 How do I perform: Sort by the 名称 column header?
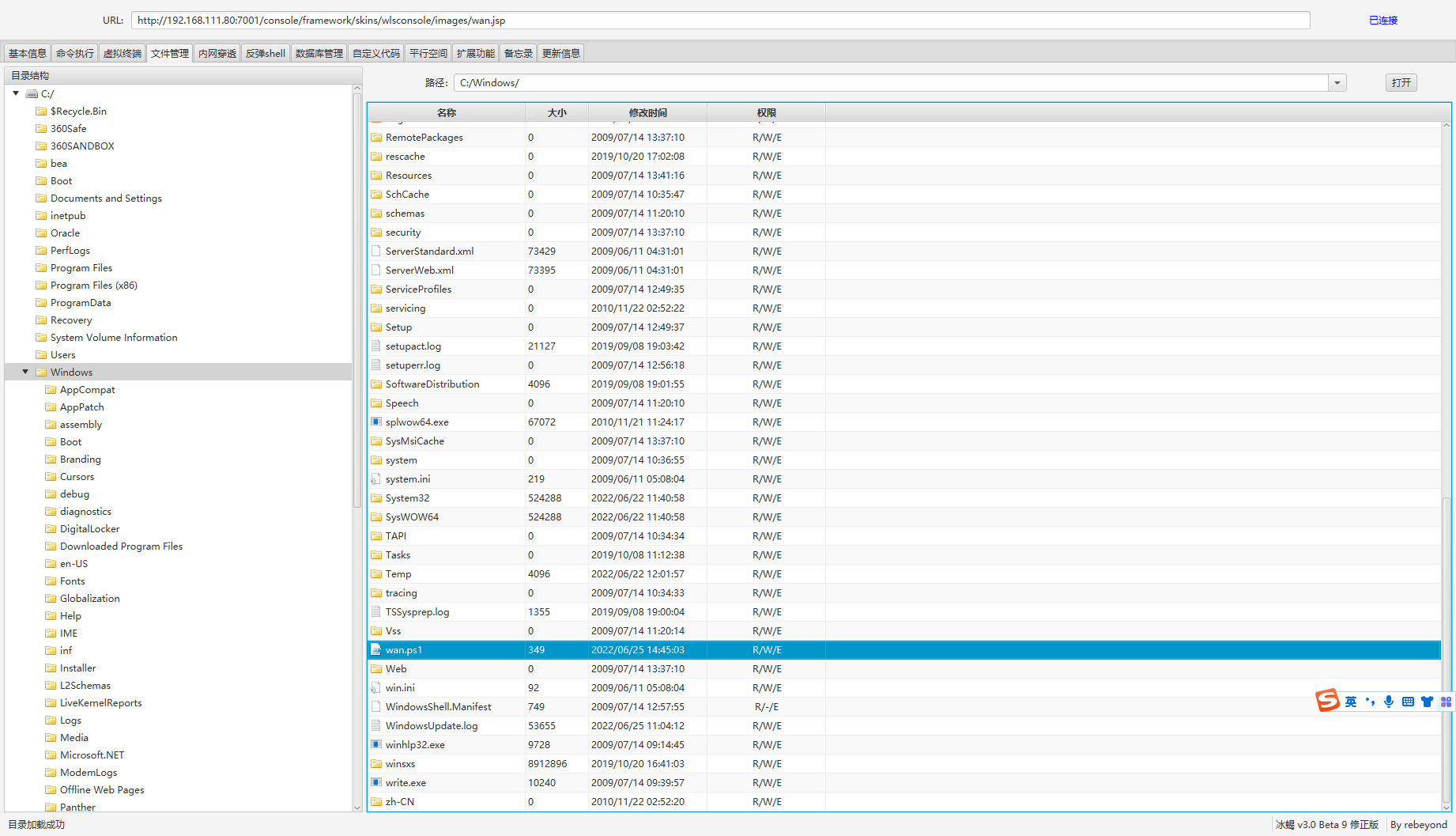pyautogui.click(x=447, y=112)
